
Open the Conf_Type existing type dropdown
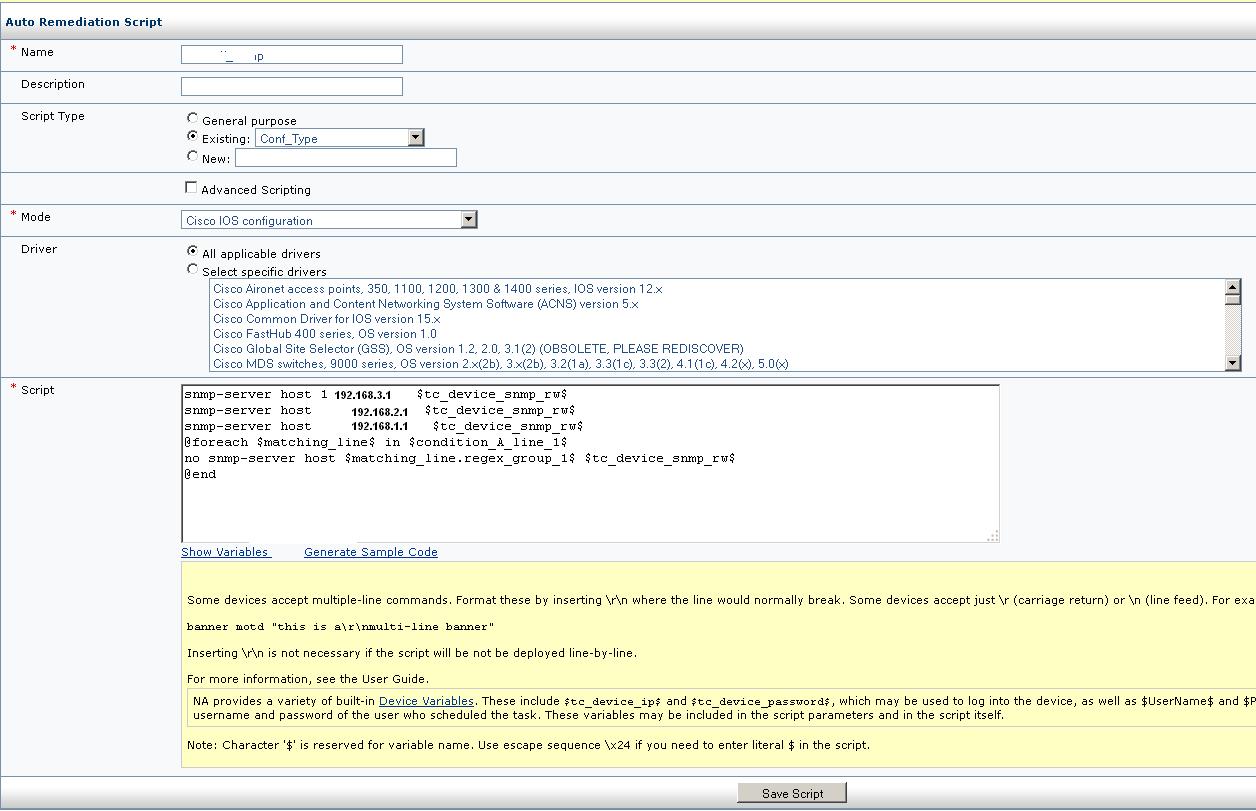pyautogui.click(x=340, y=138)
